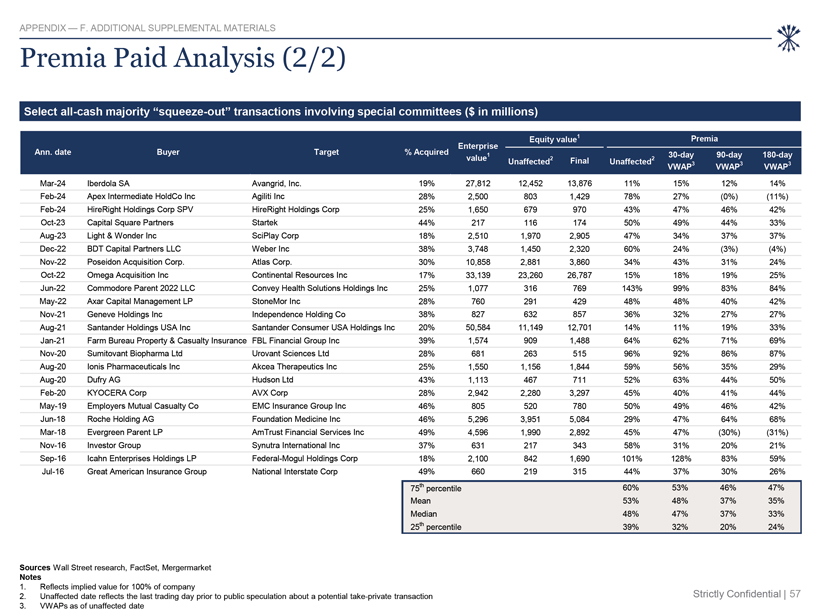The width and height of the screenshot is (820, 615).
Task: Select buyer 'Iberdola SA'
Action: 108,184
